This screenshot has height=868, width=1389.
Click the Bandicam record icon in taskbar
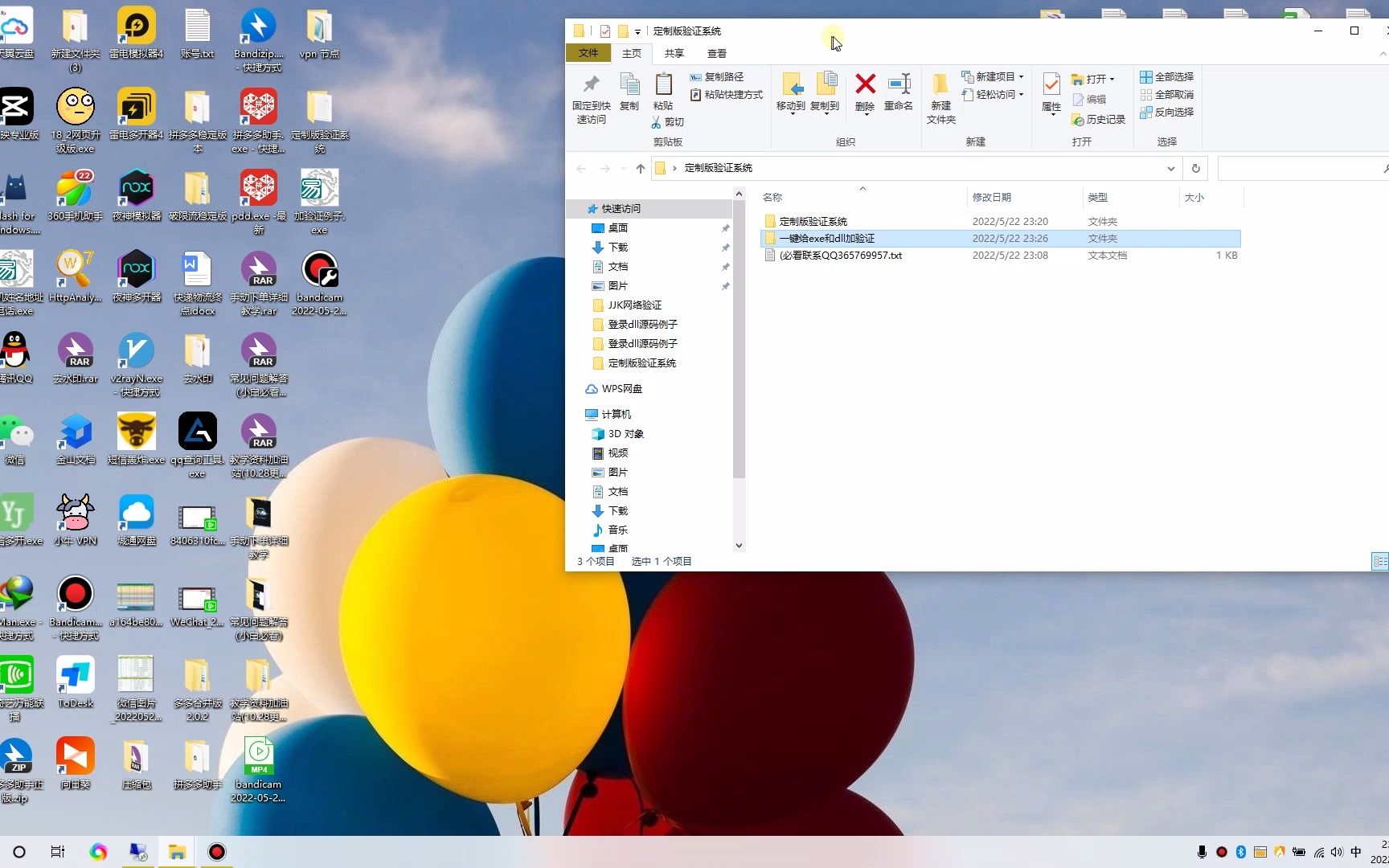(217, 852)
